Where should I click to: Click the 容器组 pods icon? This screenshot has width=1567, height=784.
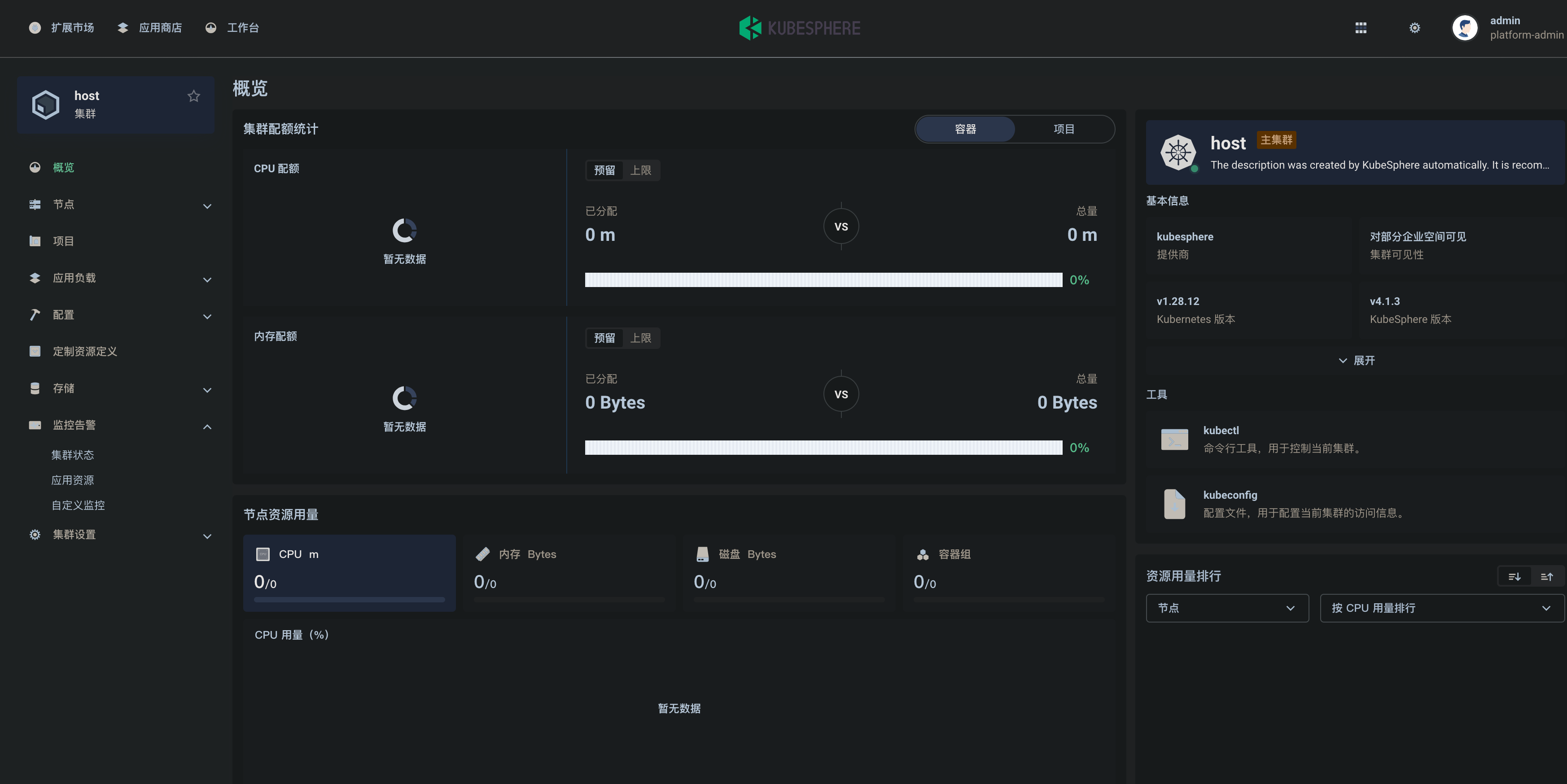(923, 554)
